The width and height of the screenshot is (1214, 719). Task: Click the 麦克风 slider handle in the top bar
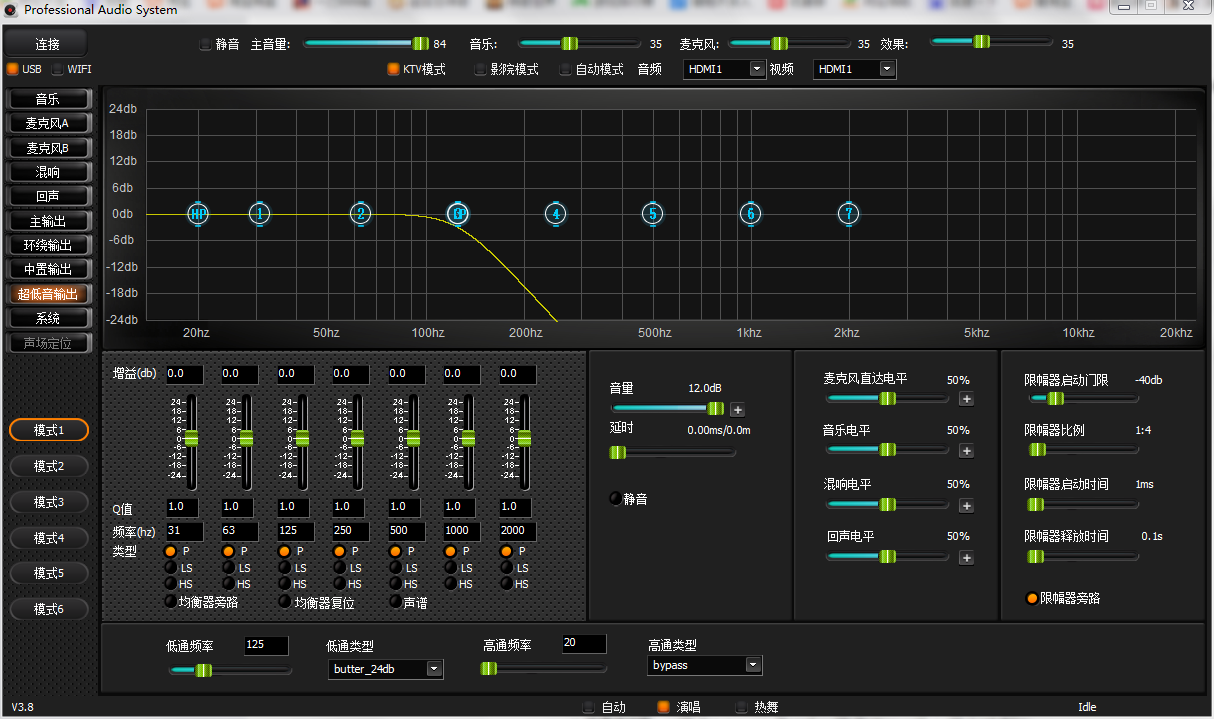[x=780, y=43]
